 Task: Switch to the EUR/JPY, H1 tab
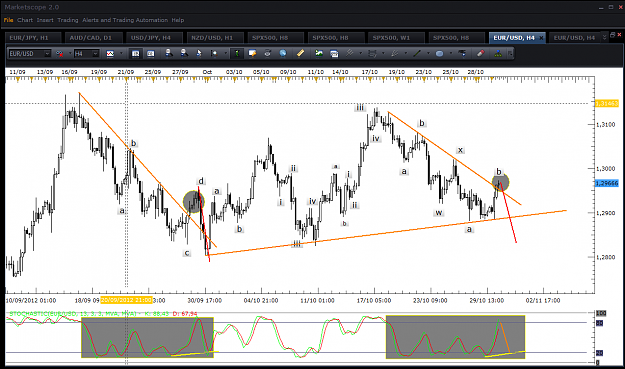coord(33,37)
